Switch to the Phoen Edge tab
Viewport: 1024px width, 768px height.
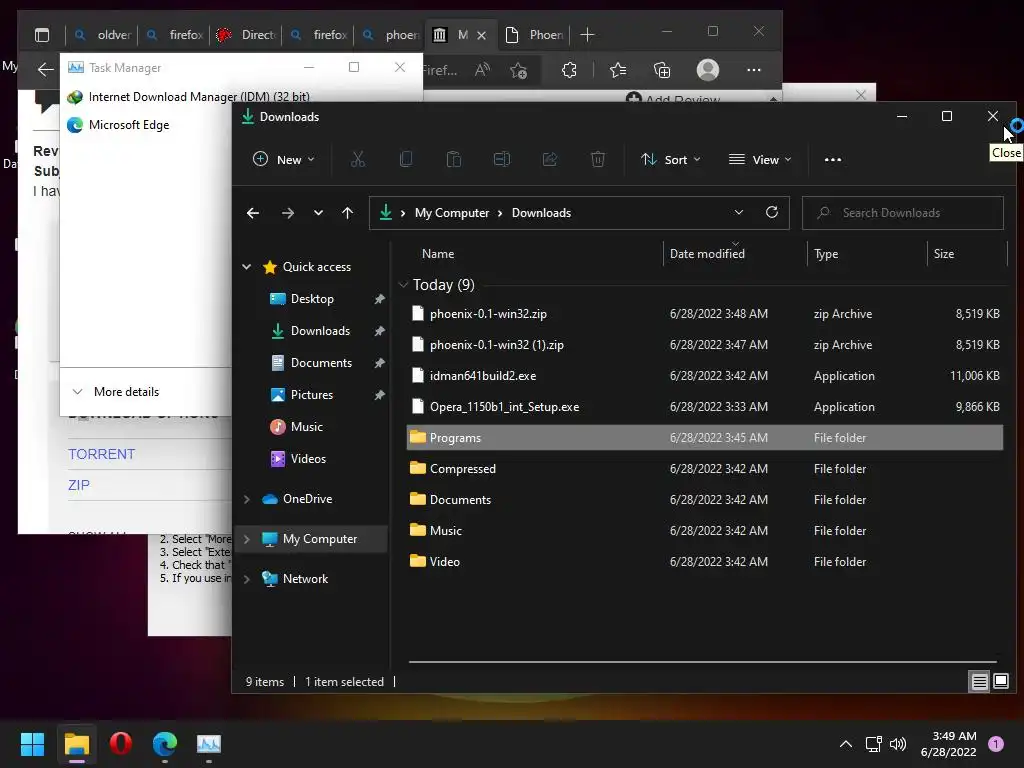click(534, 35)
